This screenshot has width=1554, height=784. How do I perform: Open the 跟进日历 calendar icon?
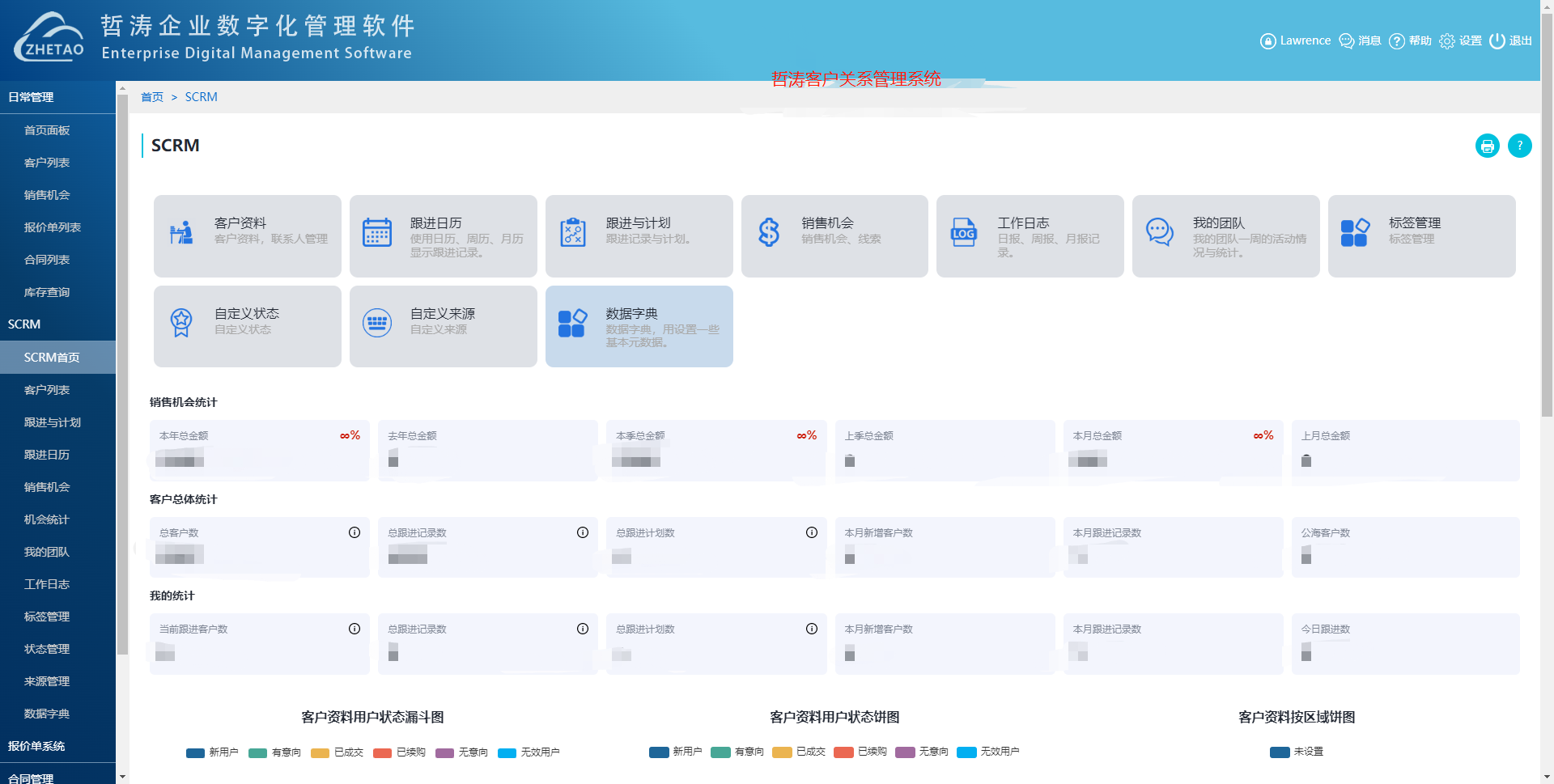[x=377, y=232]
